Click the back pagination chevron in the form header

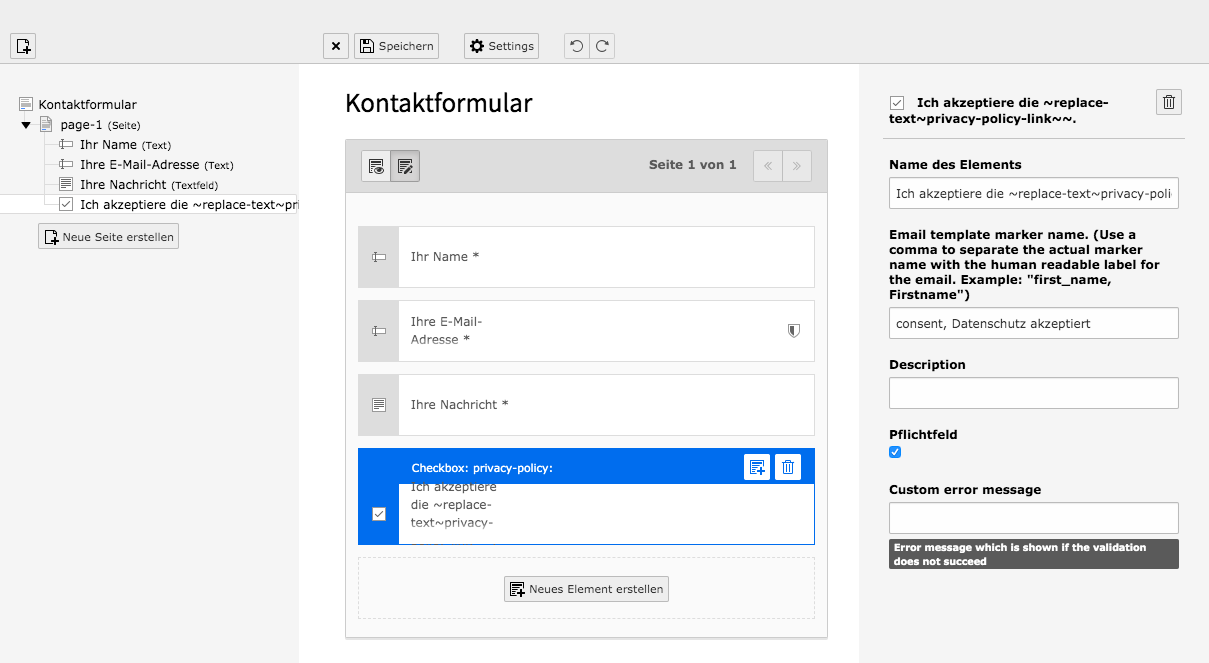pos(768,165)
